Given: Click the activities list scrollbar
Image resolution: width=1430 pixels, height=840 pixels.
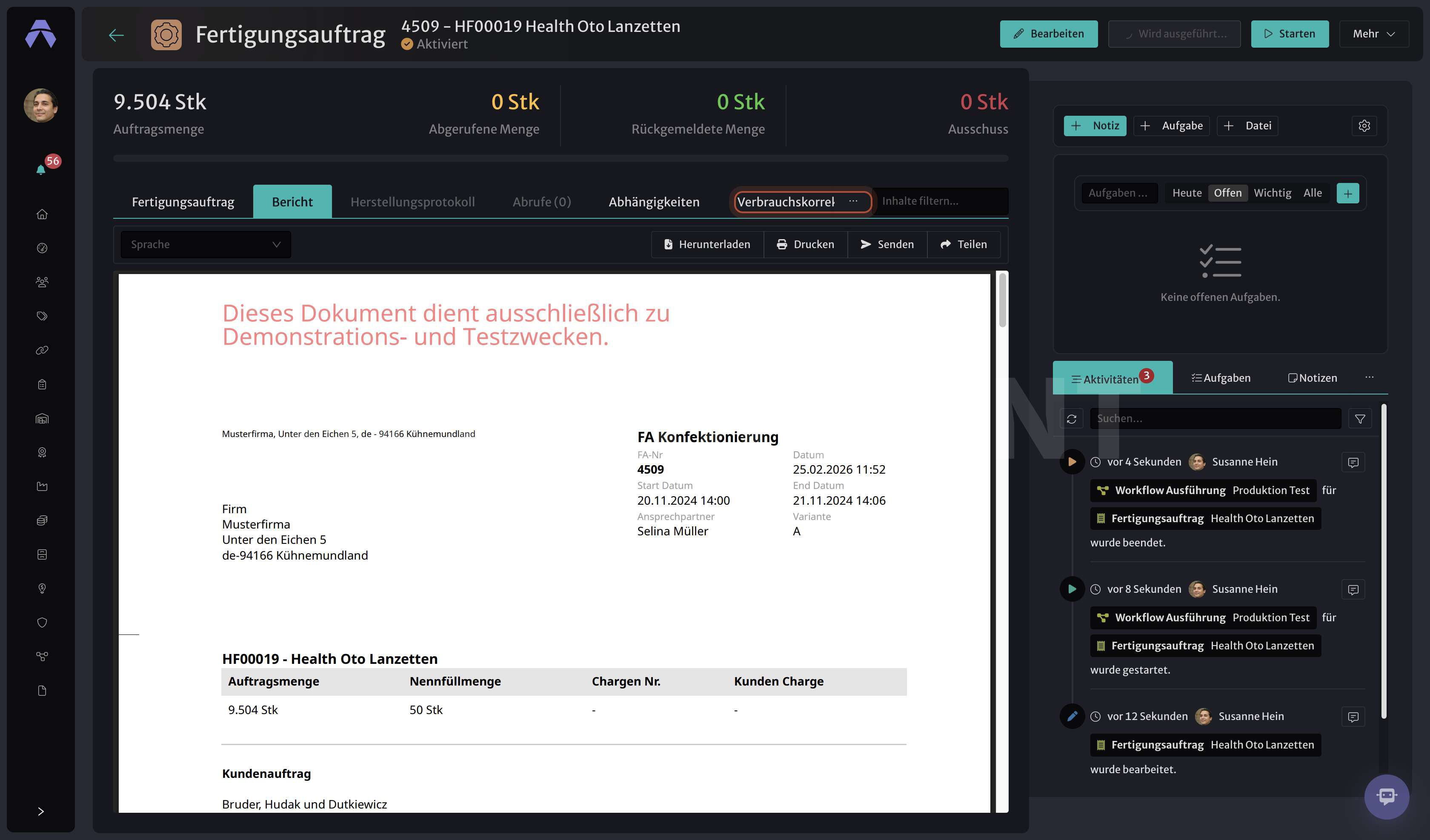Looking at the screenshot, I should (x=1384, y=562).
